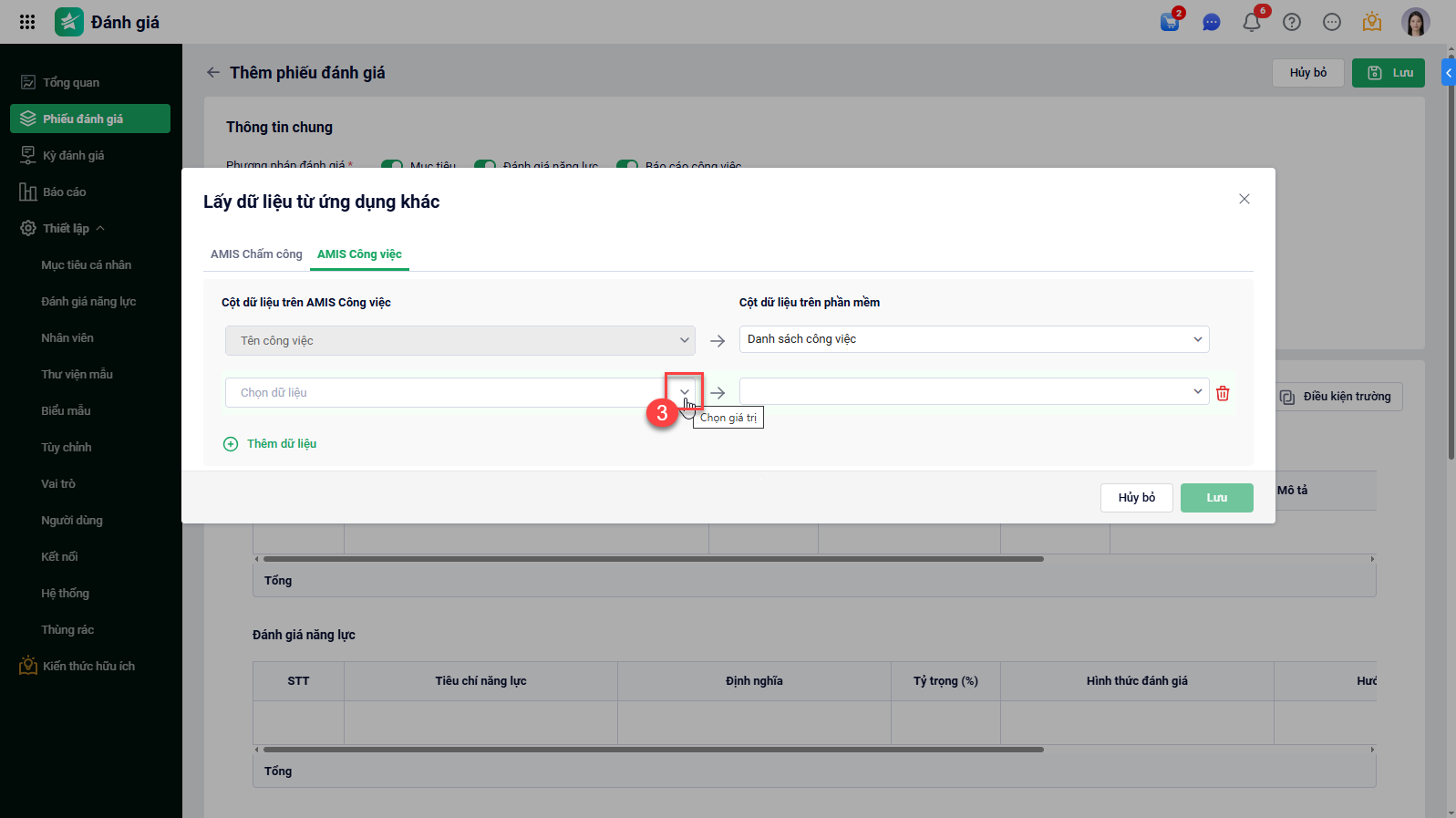Click the Thiết lập gear icon

click(x=28, y=228)
